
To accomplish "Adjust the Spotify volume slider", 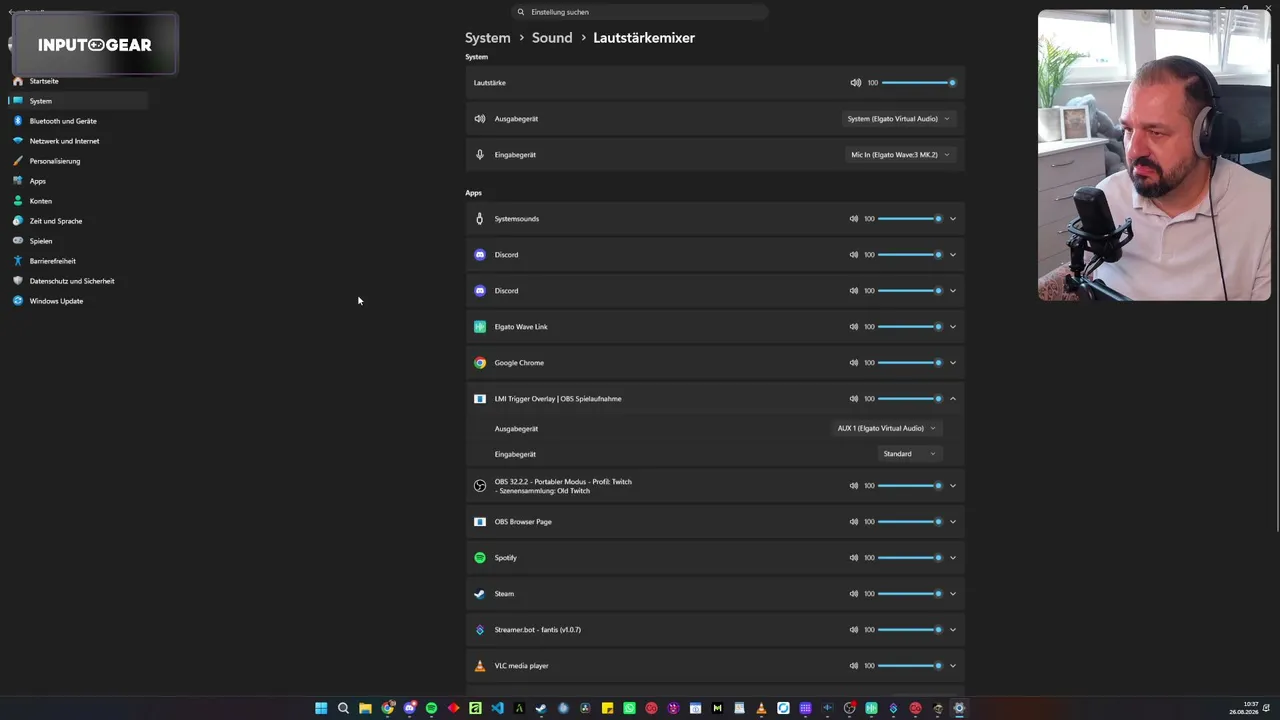I will [910, 558].
